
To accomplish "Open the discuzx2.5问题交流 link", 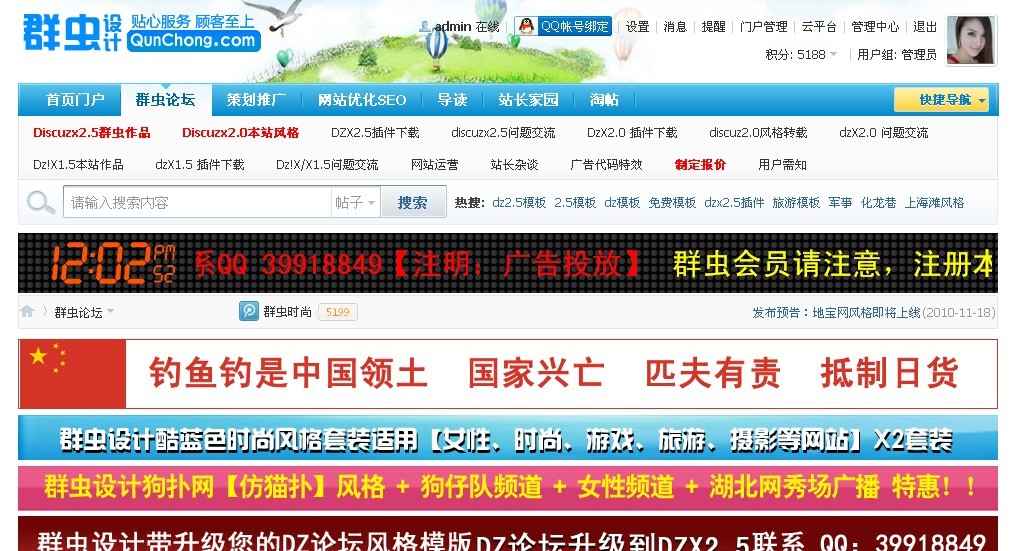I will click(x=503, y=132).
